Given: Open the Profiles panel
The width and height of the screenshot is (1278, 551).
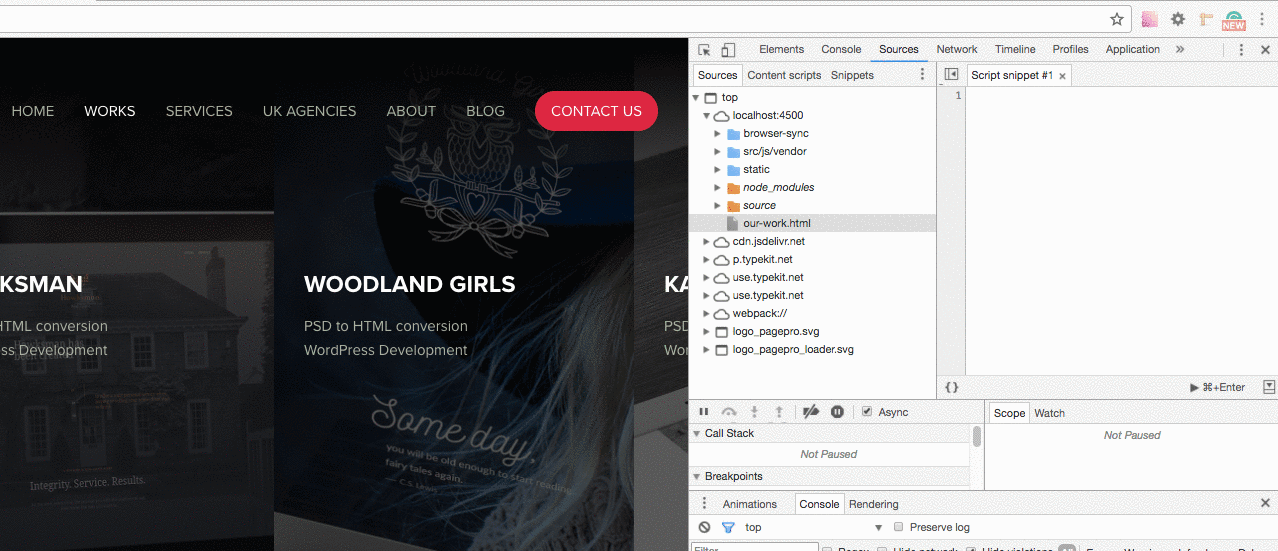Looking at the screenshot, I should point(1070,49).
